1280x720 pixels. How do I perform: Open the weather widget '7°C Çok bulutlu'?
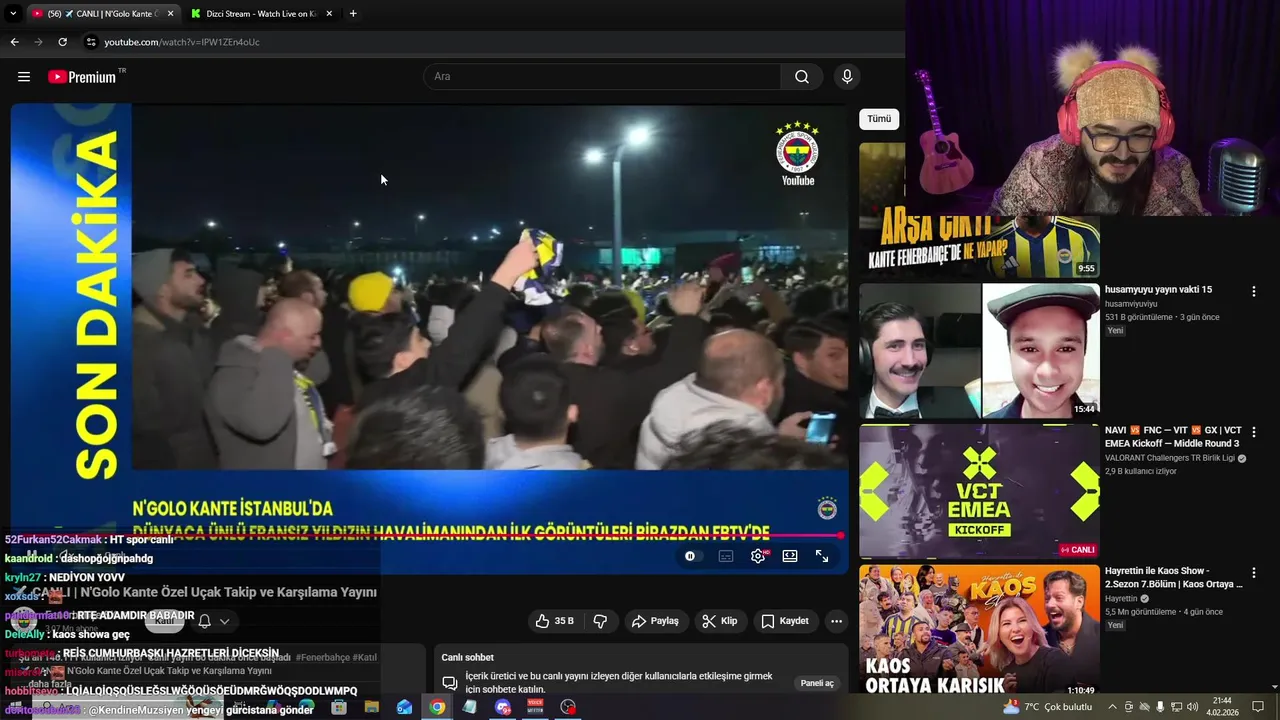click(1048, 707)
